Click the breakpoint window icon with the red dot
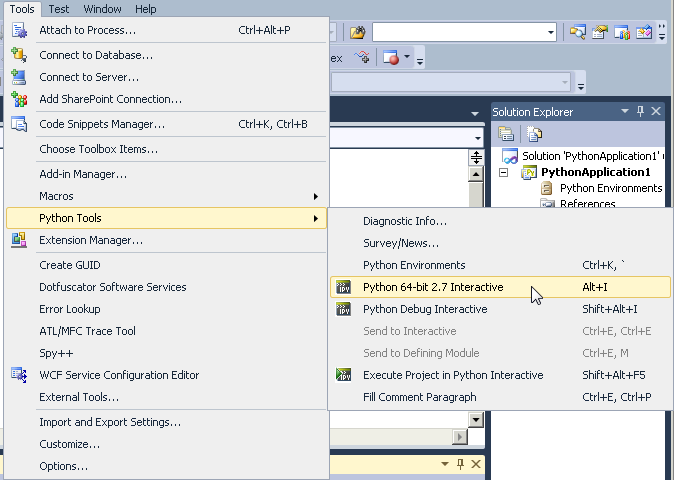 coord(391,57)
